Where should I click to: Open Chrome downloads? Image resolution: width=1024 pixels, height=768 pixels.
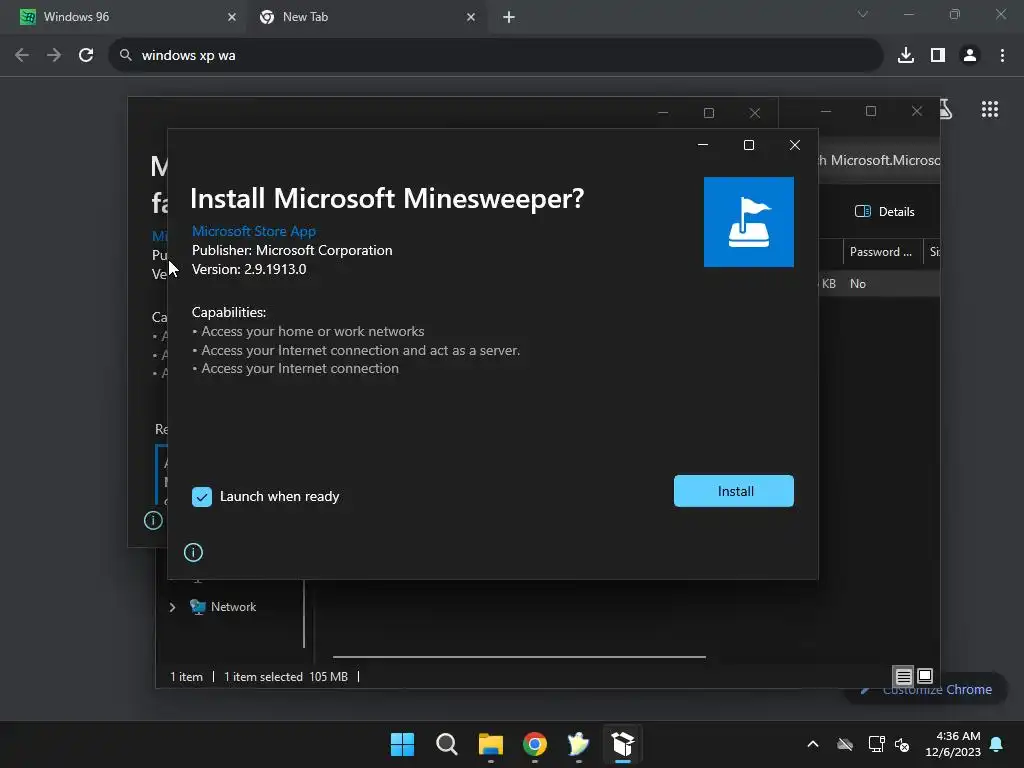(905, 56)
